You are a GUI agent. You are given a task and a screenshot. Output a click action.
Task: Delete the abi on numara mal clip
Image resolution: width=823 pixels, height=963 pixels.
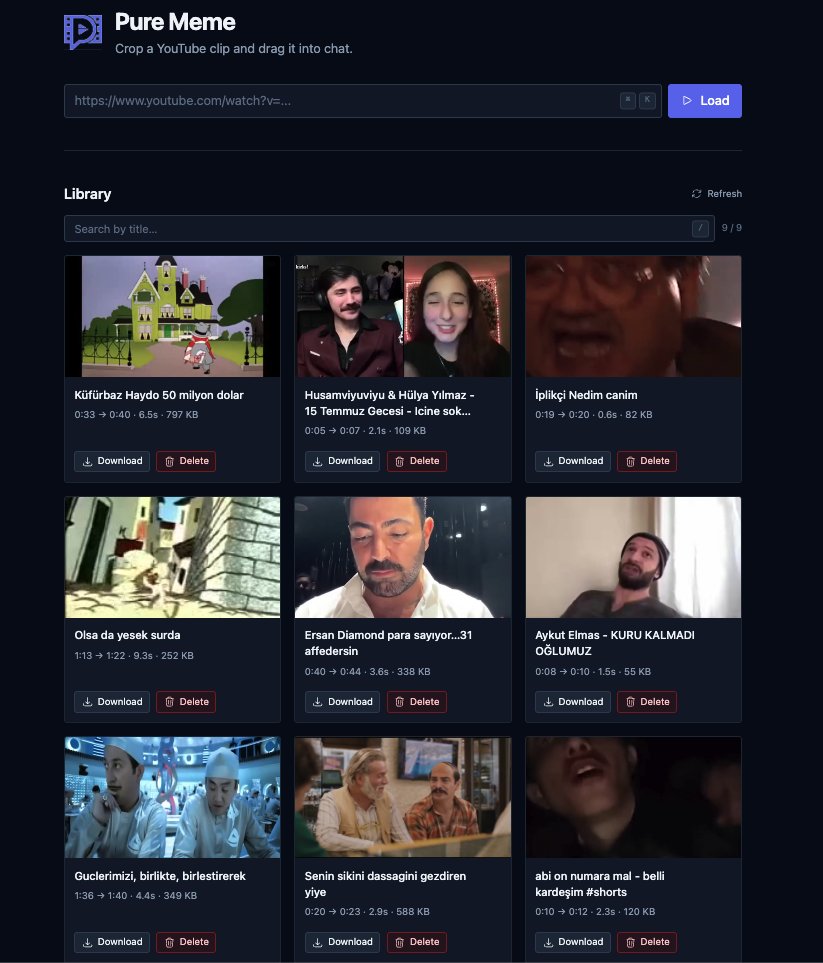(647, 942)
